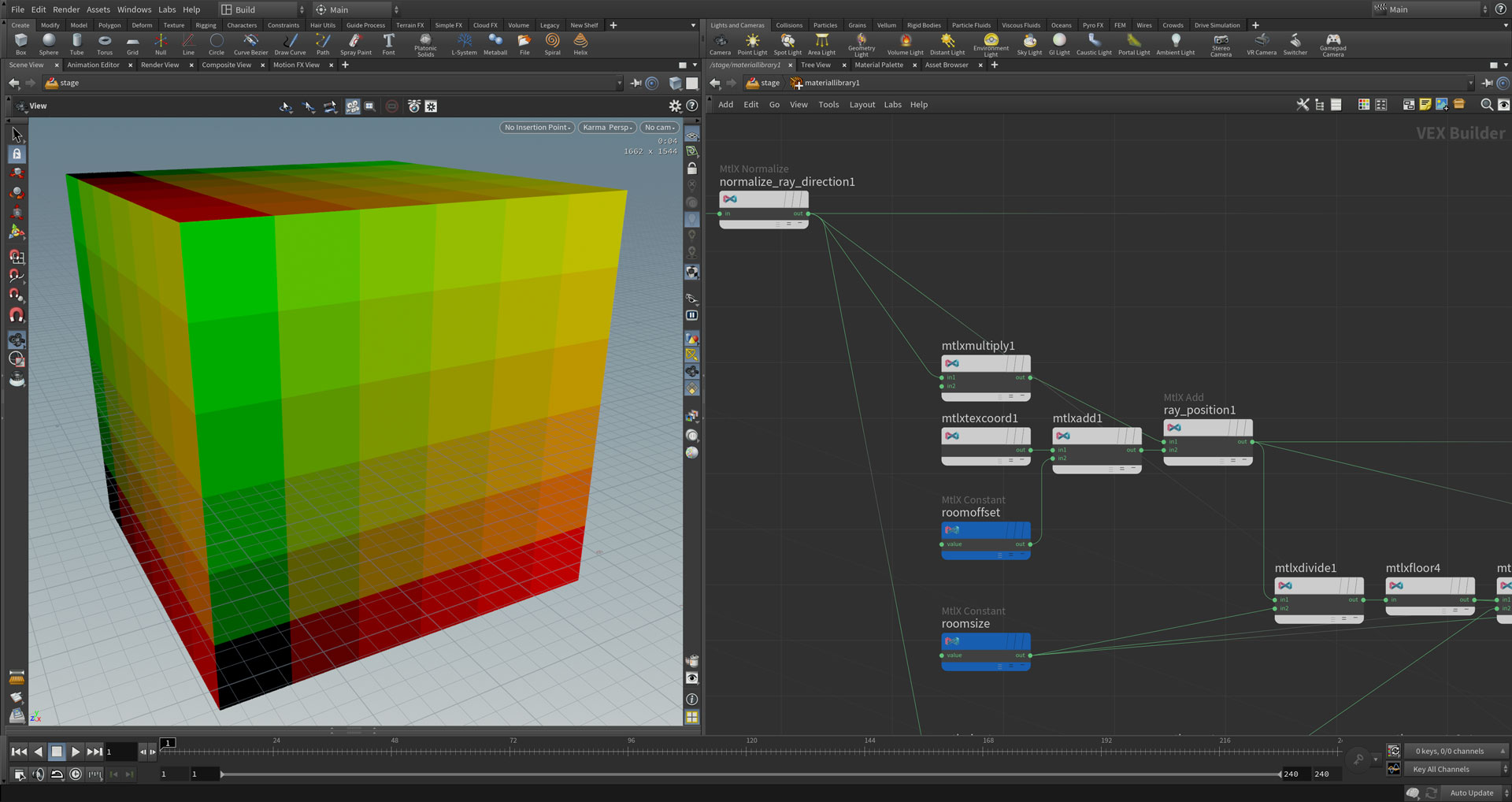The image size is (1512, 802).
Task: Click the frame 1 timeline marker
Action: (x=168, y=742)
